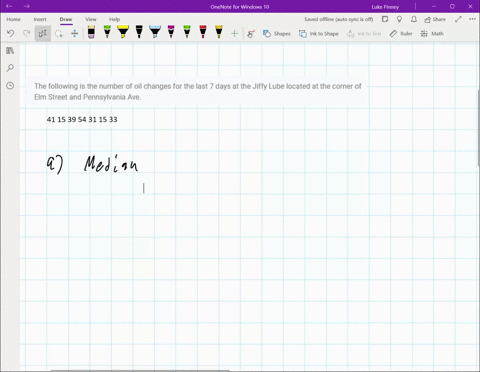Show notebook navigation panes
480x372 pixels.
[x=10, y=50]
